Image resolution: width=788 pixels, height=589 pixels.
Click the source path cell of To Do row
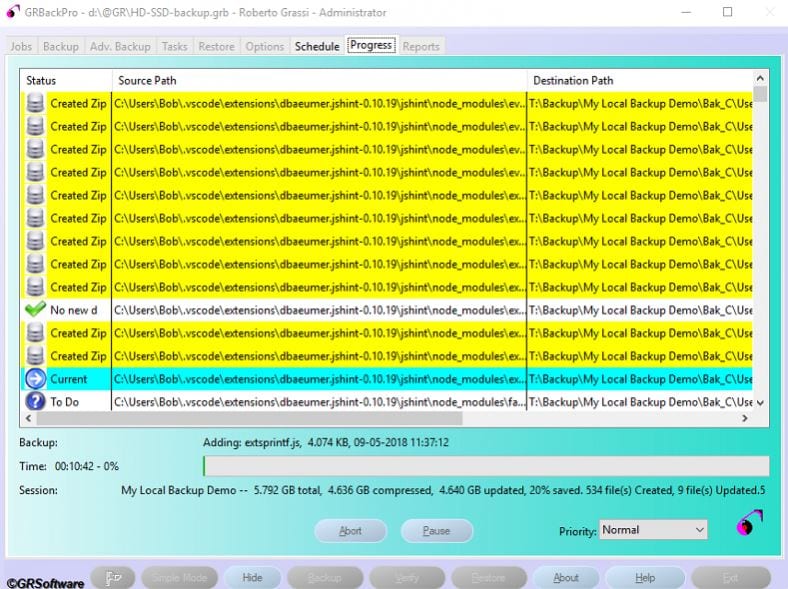pos(320,402)
